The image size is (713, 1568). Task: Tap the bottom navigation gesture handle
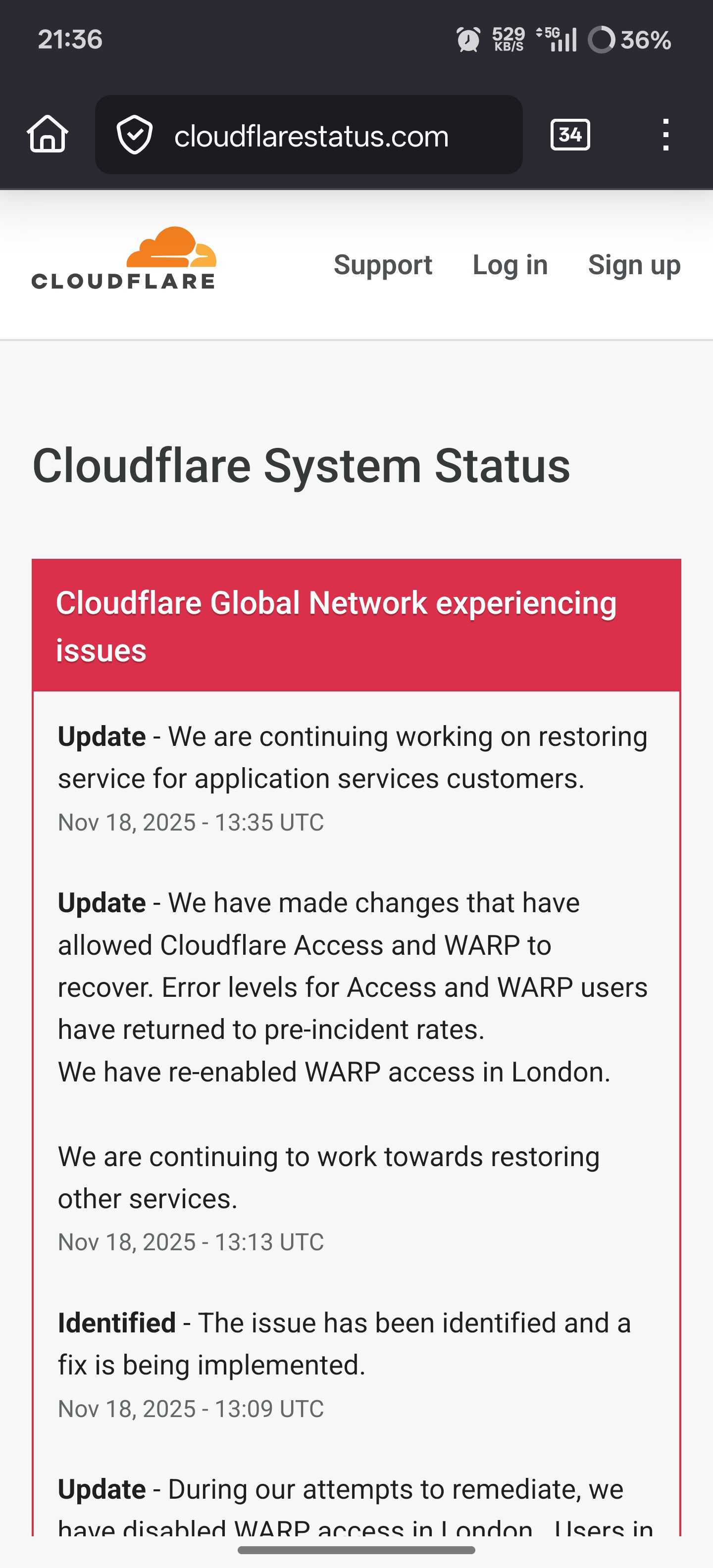[356, 1550]
